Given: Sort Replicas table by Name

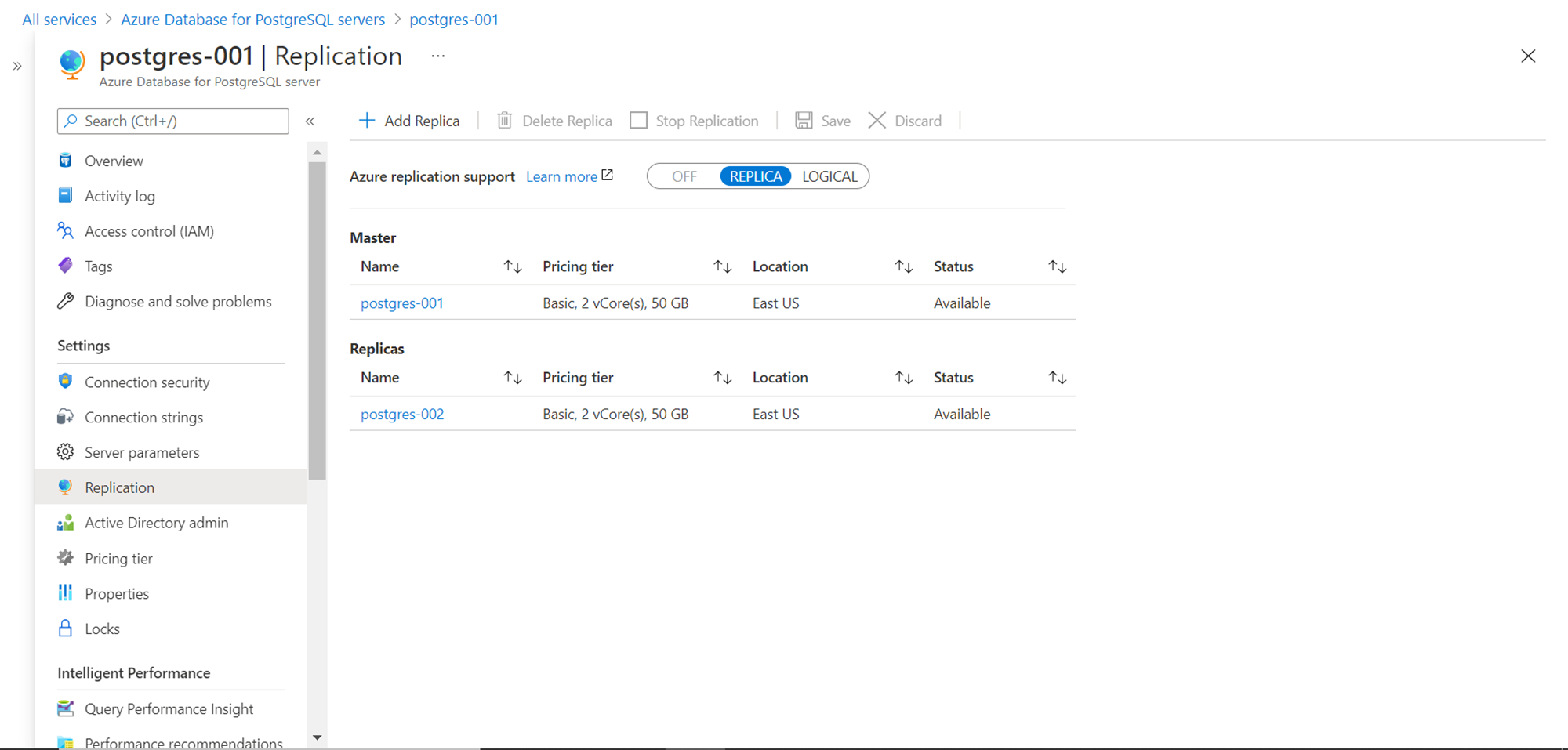Looking at the screenshot, I should point(513,378).
